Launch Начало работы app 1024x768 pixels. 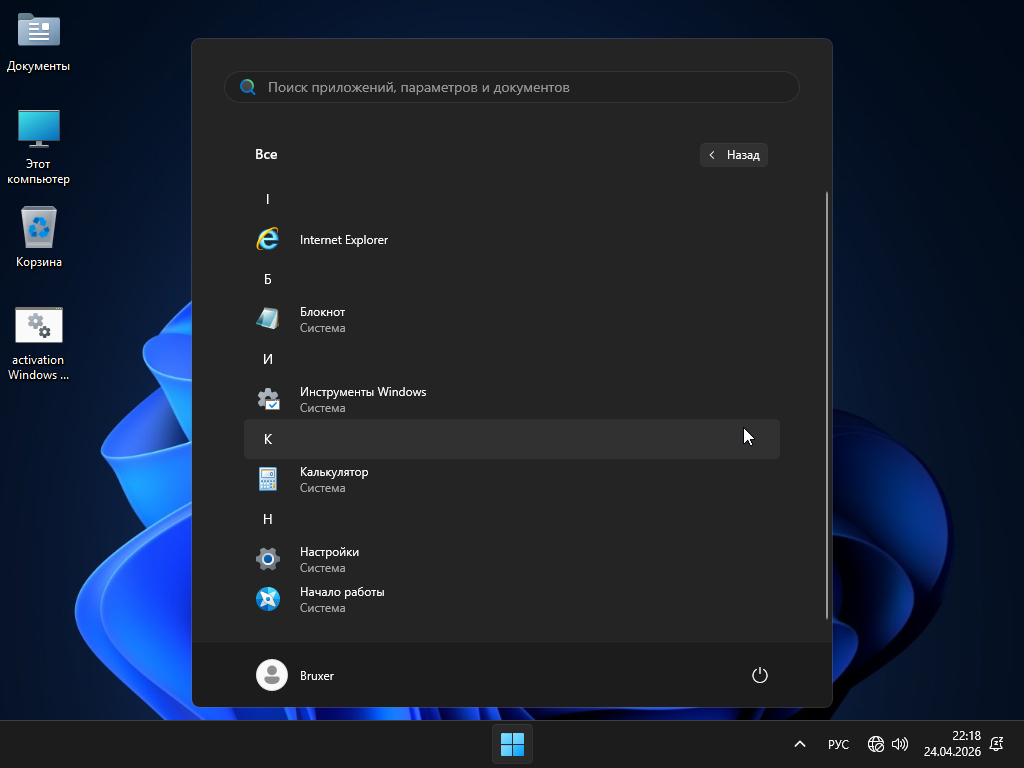click(341, 599)
